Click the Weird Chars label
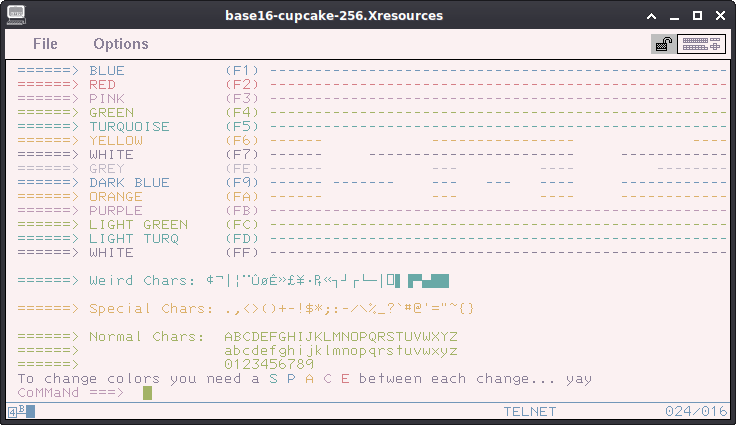Image resolution: width=736 pixels, height=425 pixels. click(x=143, y=281)
